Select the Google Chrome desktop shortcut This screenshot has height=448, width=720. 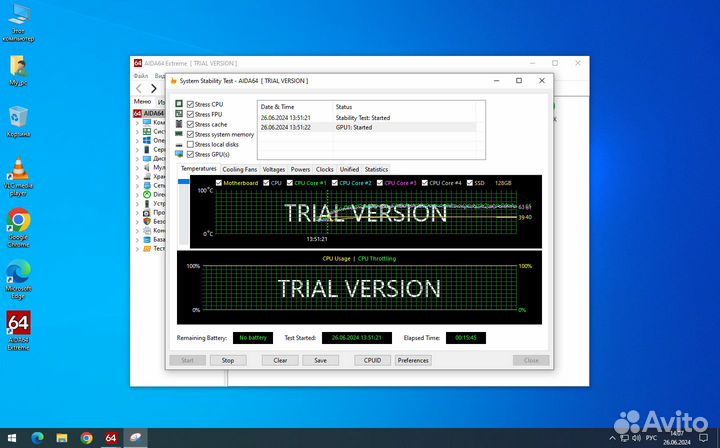(18, 228)
